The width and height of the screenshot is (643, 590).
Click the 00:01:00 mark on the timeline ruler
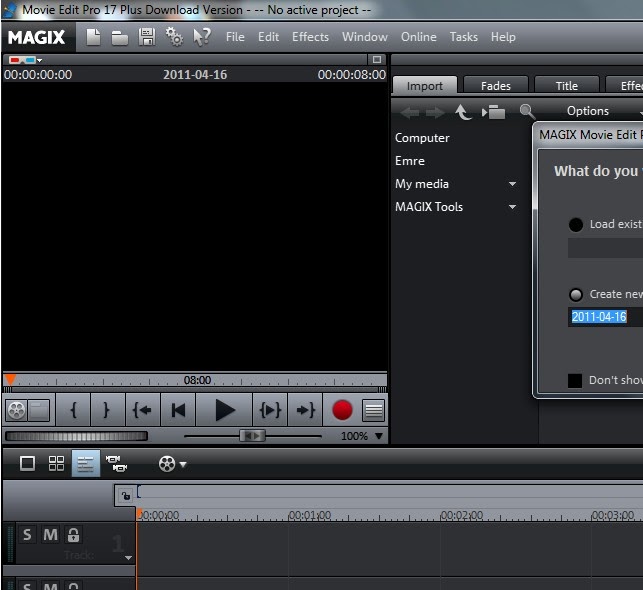tap(309, 515)
